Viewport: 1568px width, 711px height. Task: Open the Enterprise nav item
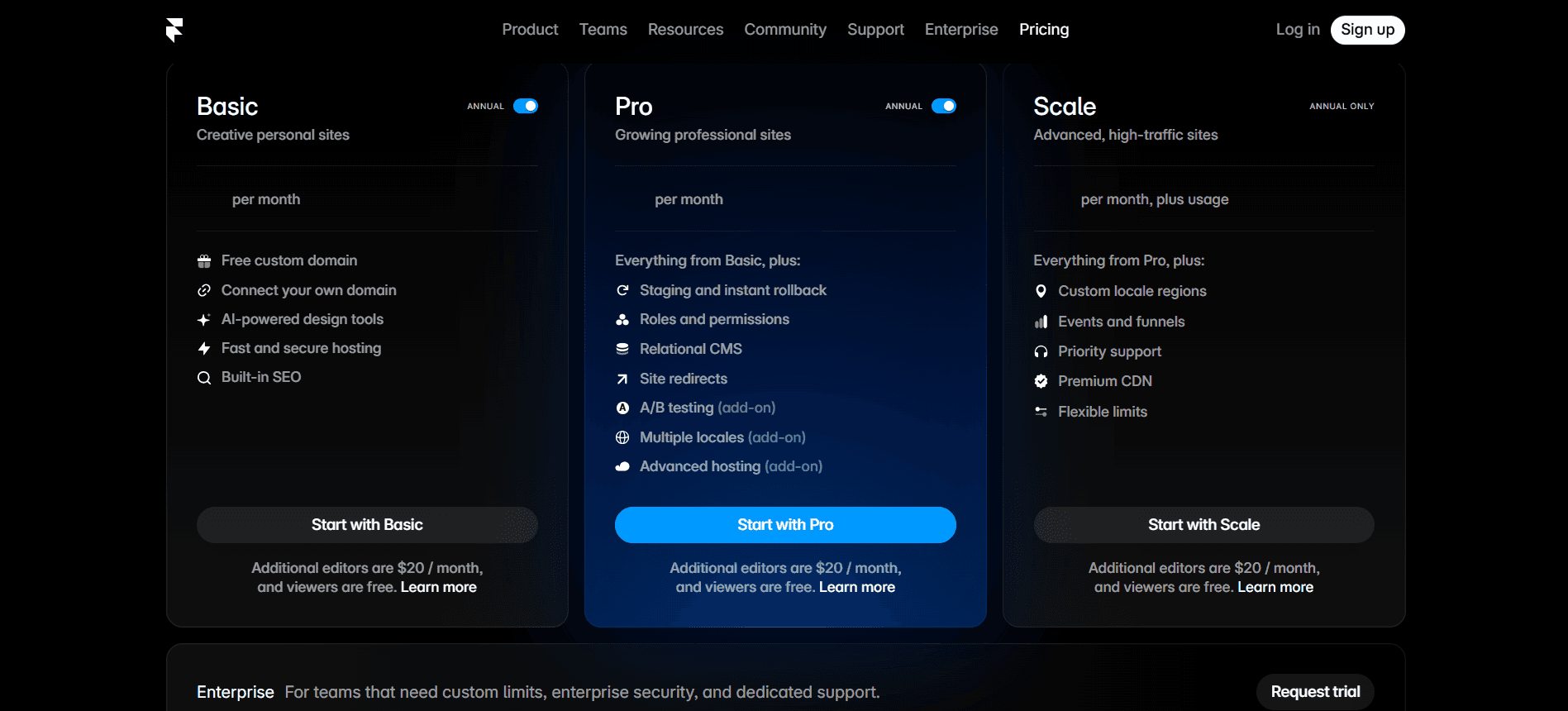coord(961,30)
